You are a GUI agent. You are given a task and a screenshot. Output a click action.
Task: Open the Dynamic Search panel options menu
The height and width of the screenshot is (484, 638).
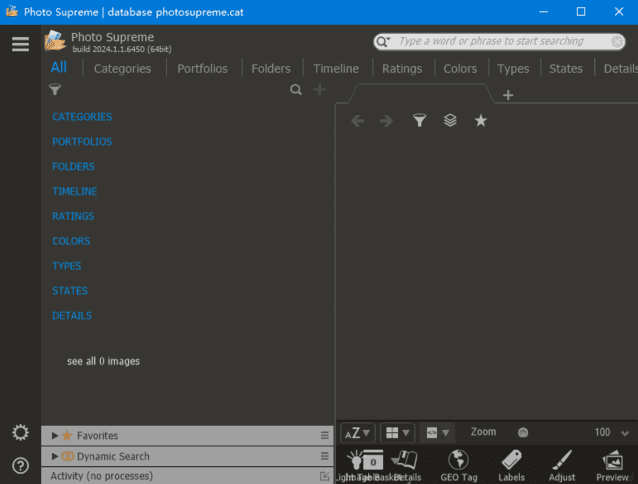(x=324, y=456)
